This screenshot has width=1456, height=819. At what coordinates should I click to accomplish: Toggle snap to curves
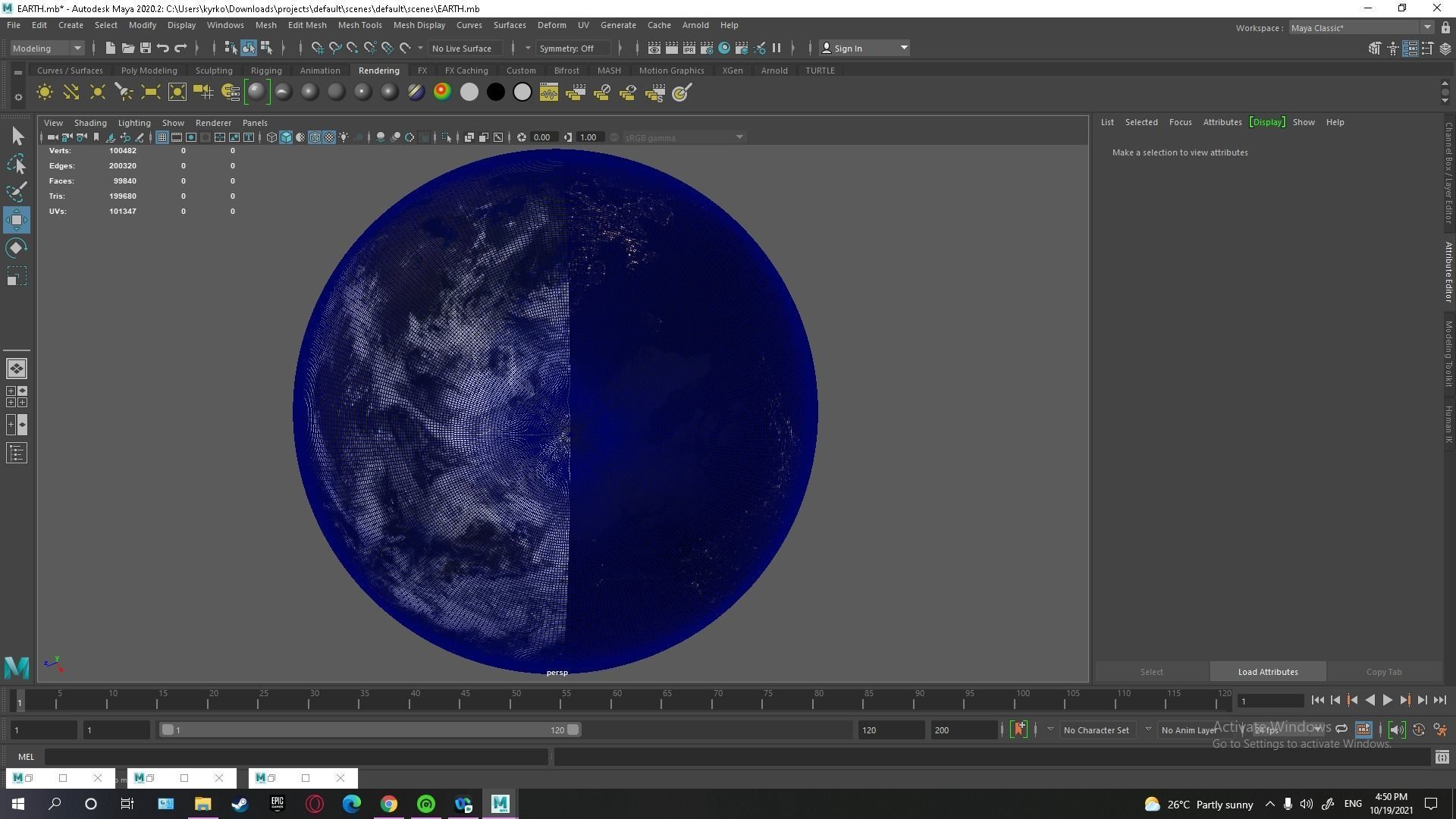click(x=335, y=48)
